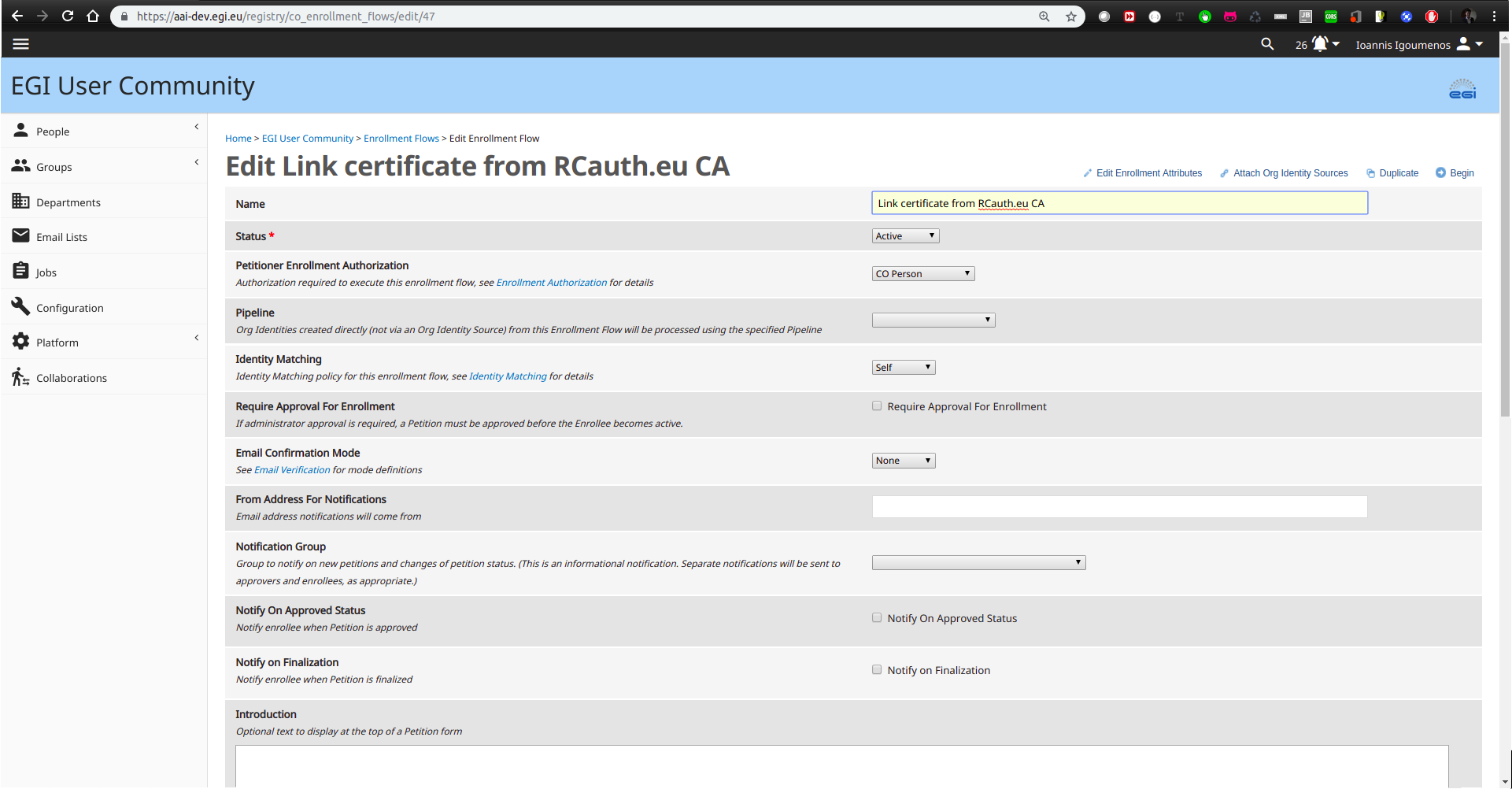Open the hamburger main menu
Screen dimensions: 1512x789
[21, 44]
